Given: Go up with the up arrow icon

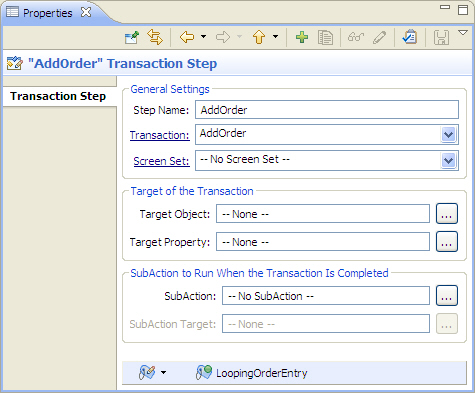Looking at the screenshot, I should pos(259,37).
